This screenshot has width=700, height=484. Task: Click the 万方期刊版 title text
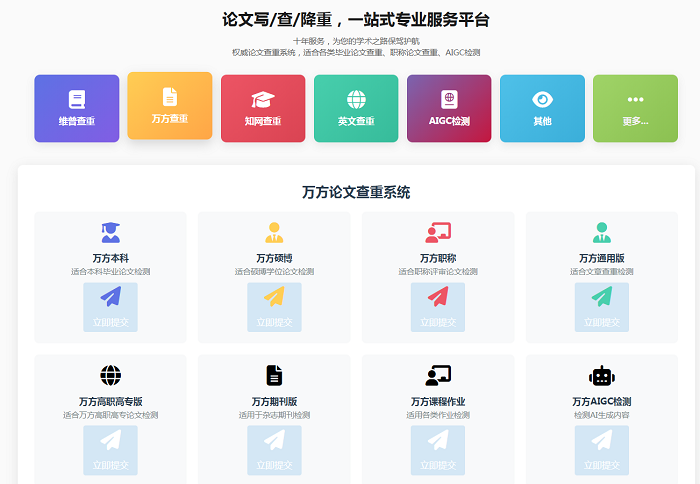[275, 401]
